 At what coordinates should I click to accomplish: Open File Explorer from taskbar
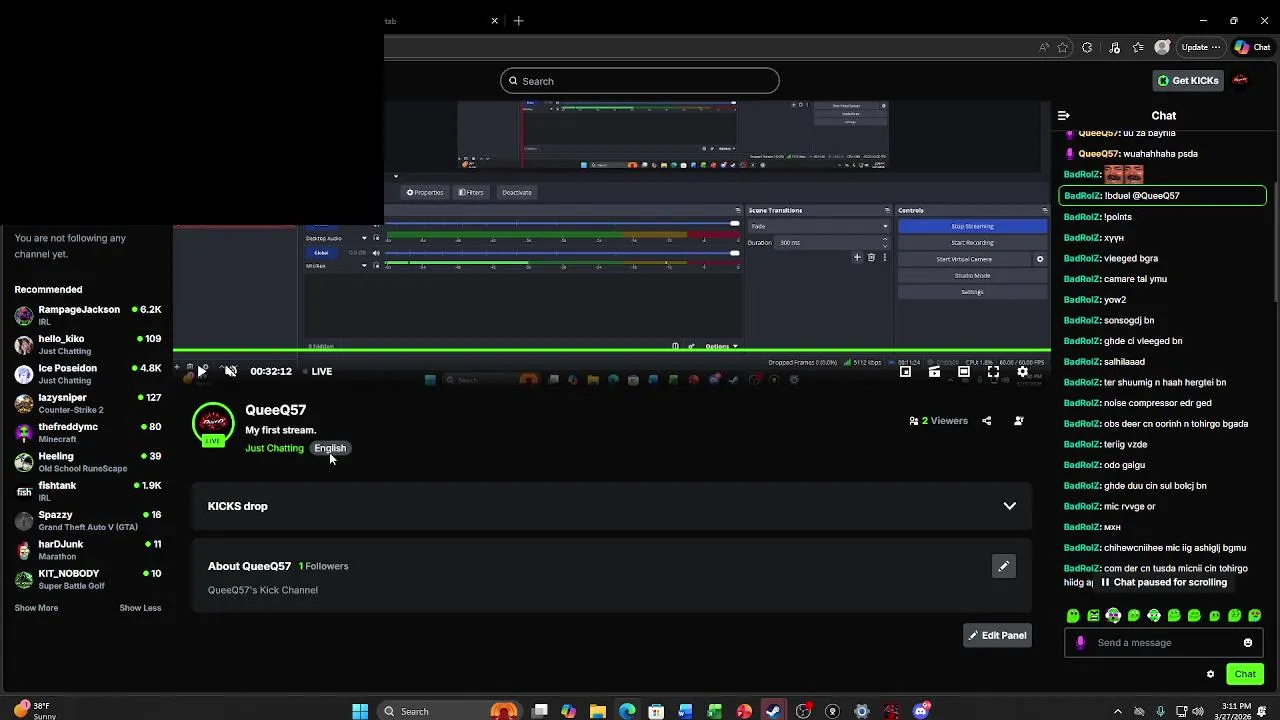(x=598, y=711)
